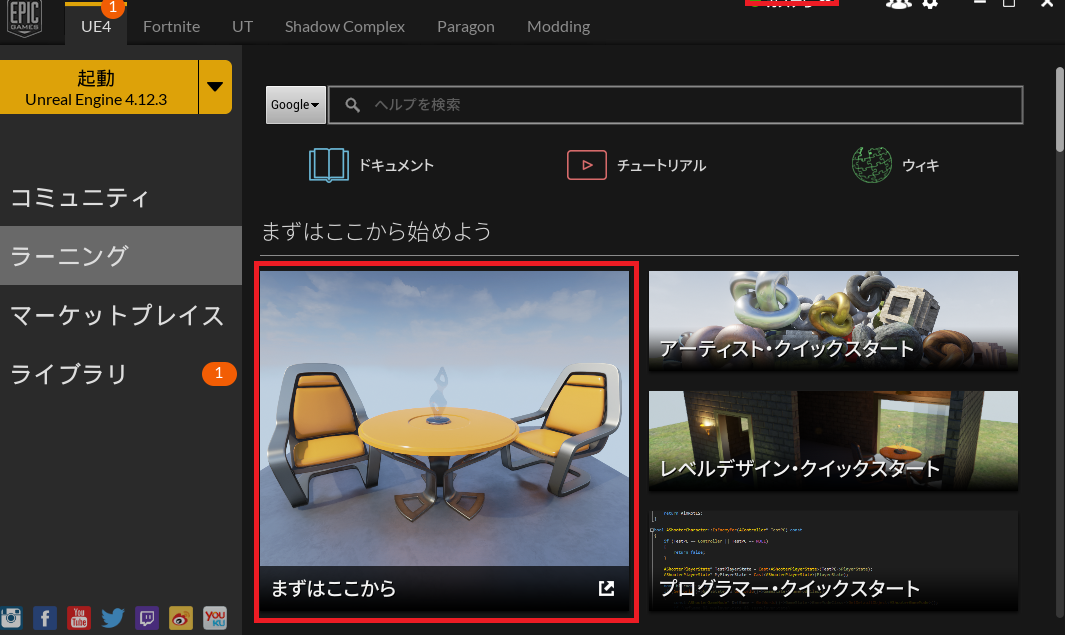This screenshot has width=1065, height=635.
Task: Open the Instagram social icon
Action: coord(11,618)
